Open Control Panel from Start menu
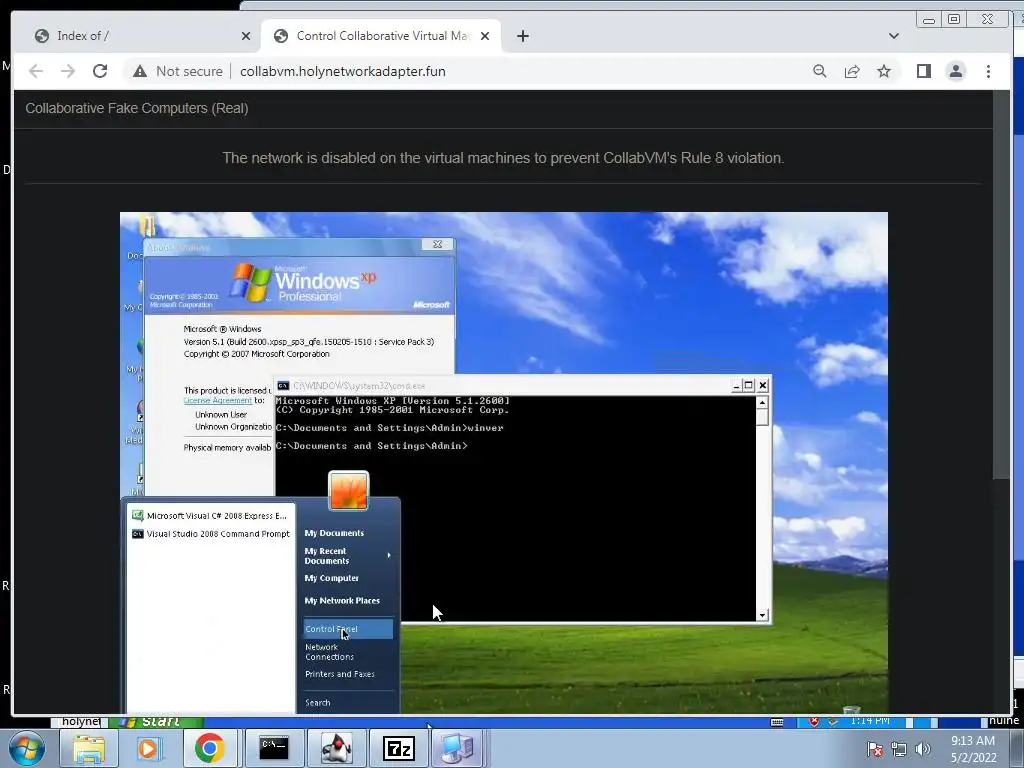The image size is (1024, 768). [348, 629]
